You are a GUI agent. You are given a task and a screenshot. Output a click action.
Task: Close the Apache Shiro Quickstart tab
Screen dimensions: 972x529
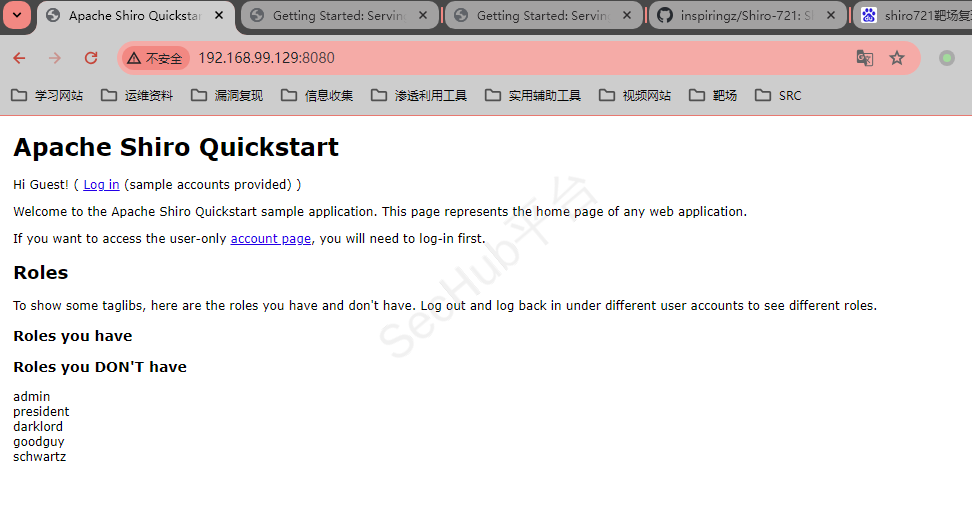[219, 15]
